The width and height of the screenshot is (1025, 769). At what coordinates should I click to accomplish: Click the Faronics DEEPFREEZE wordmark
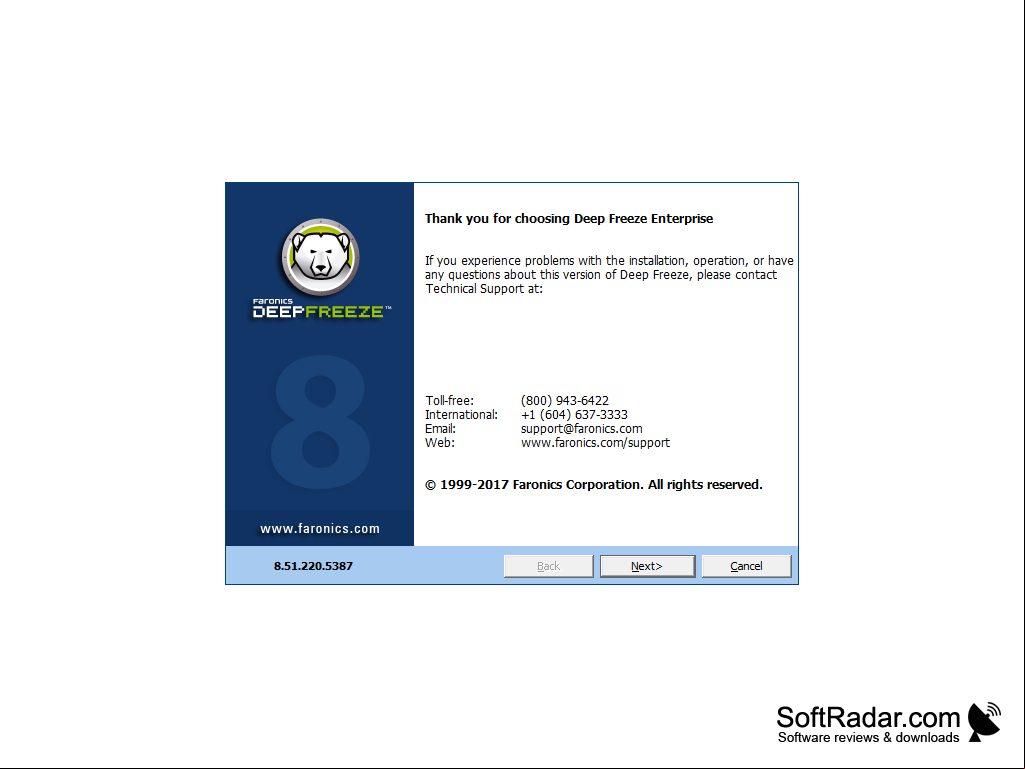[x=322, y=309]
